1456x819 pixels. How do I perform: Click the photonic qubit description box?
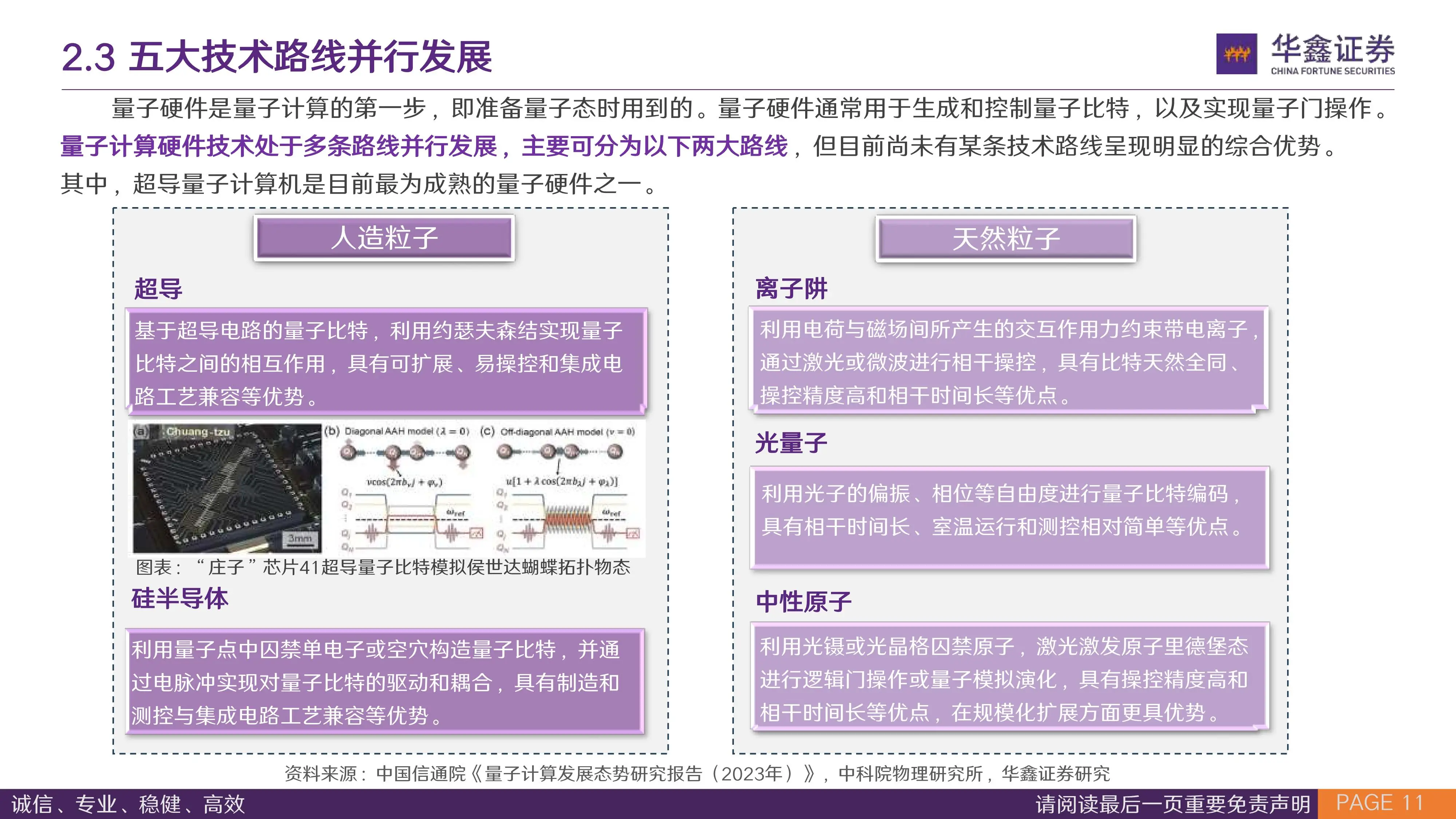pyautogui.click(x=1009, y=517)
